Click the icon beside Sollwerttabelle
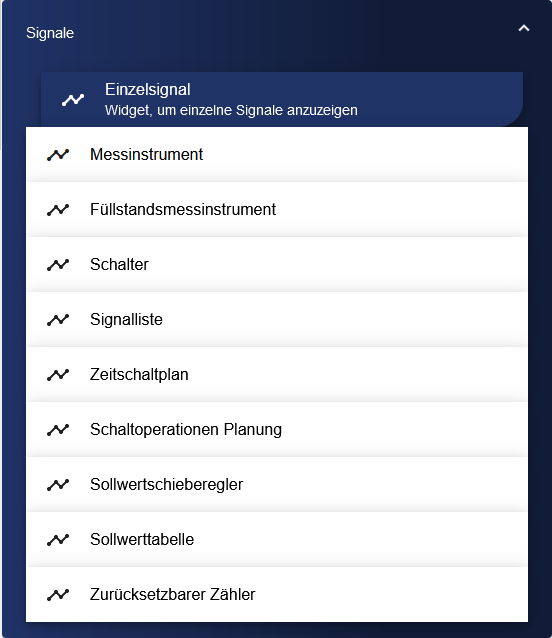552x638 pixels. (58, 540)
